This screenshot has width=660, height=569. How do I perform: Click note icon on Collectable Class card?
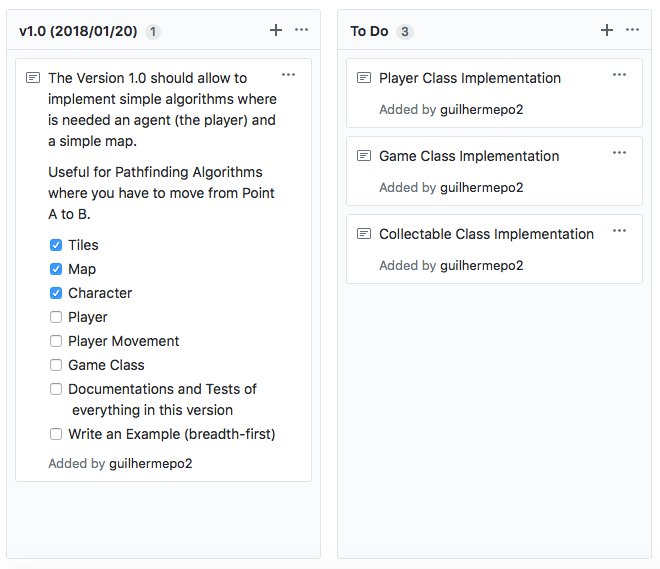click(364, 234)
